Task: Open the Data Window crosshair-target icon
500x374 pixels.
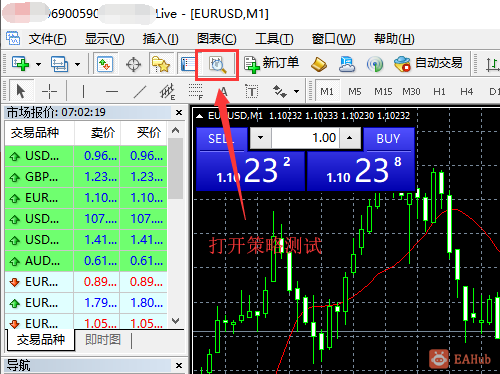Action: click(x=133, y=64)
